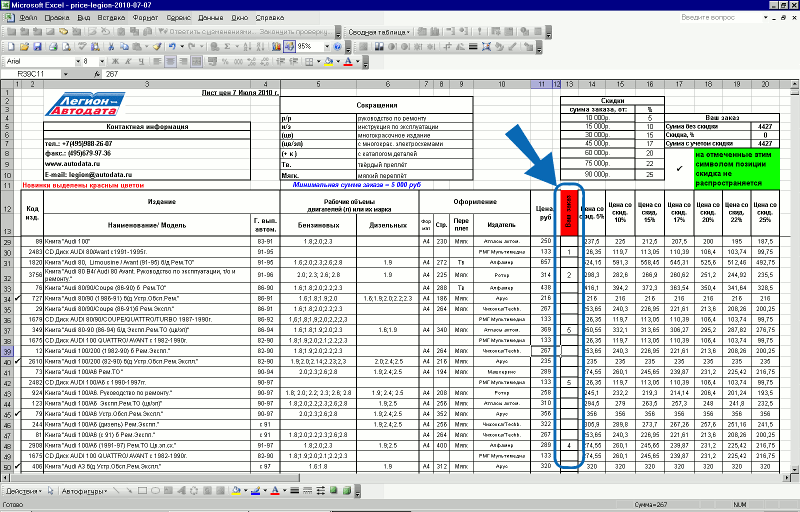Toggle the Drawing toolbar button

(x=289, y=46)
